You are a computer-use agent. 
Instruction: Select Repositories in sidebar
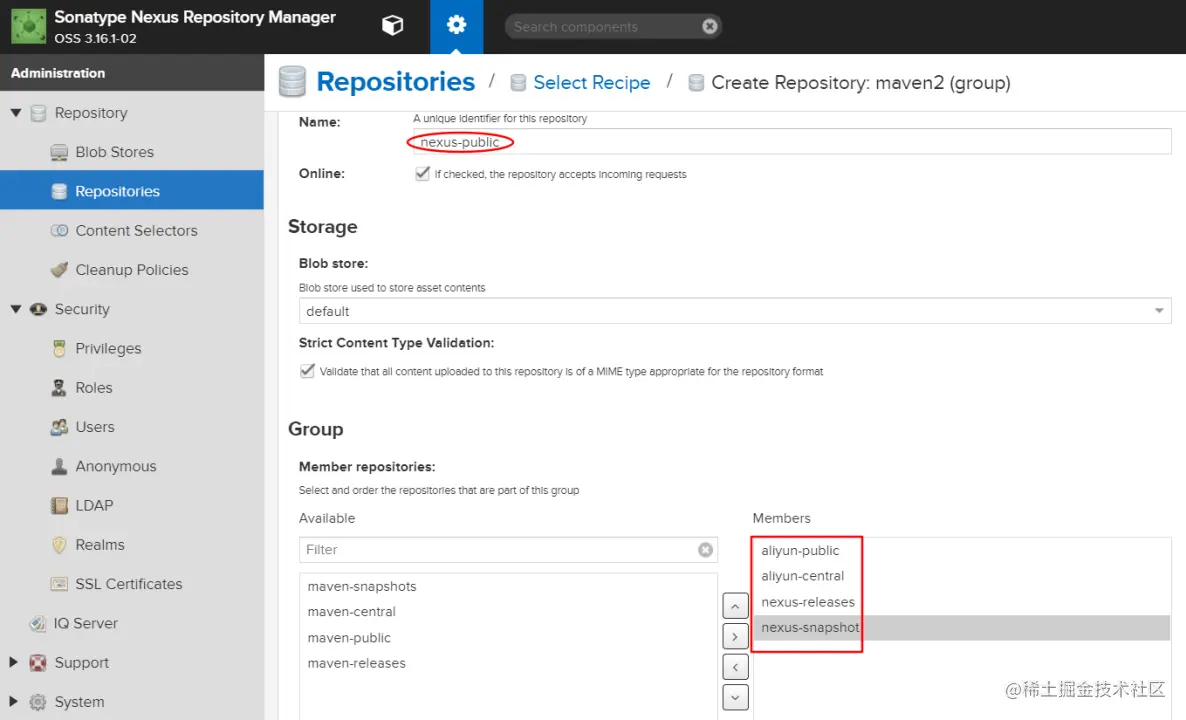pyautogui.click(x=132, y=191)
